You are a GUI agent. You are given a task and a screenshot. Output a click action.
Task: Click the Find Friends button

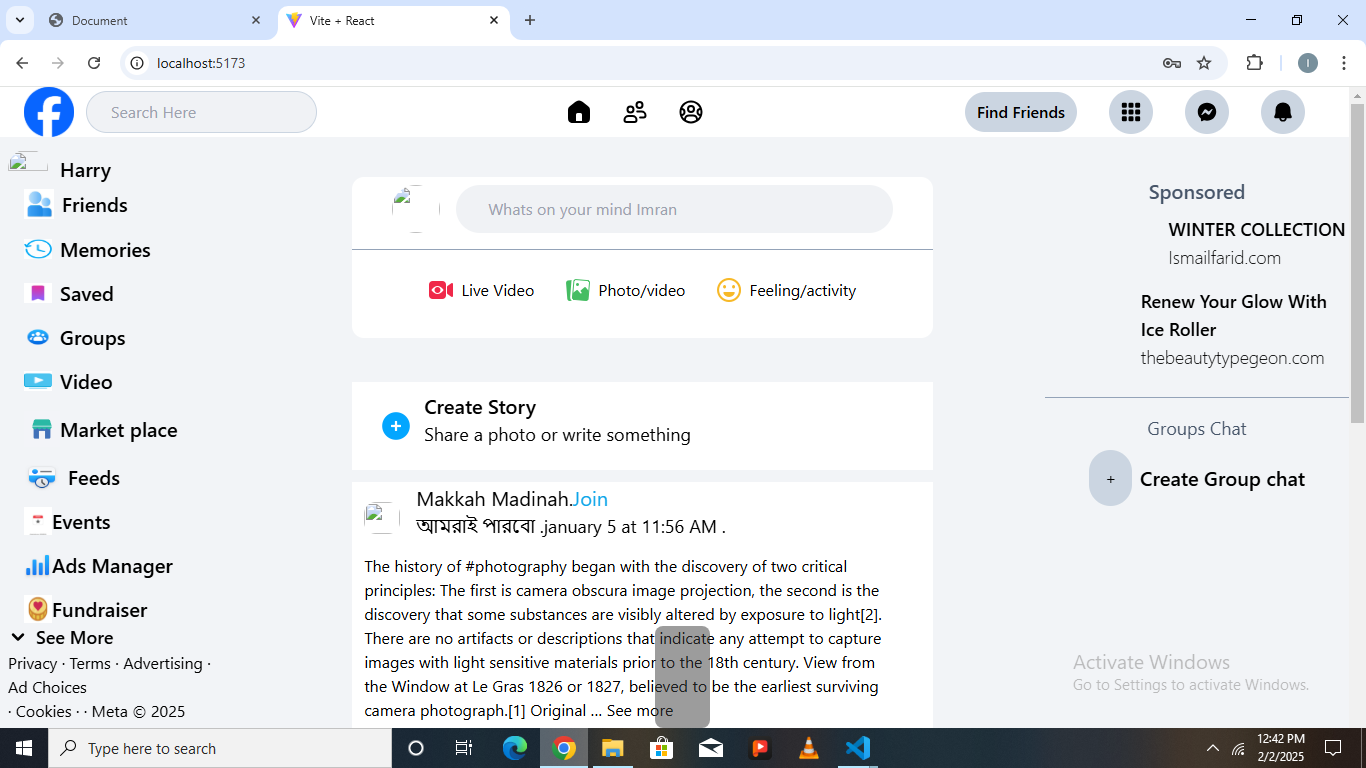coord(1021,112)
